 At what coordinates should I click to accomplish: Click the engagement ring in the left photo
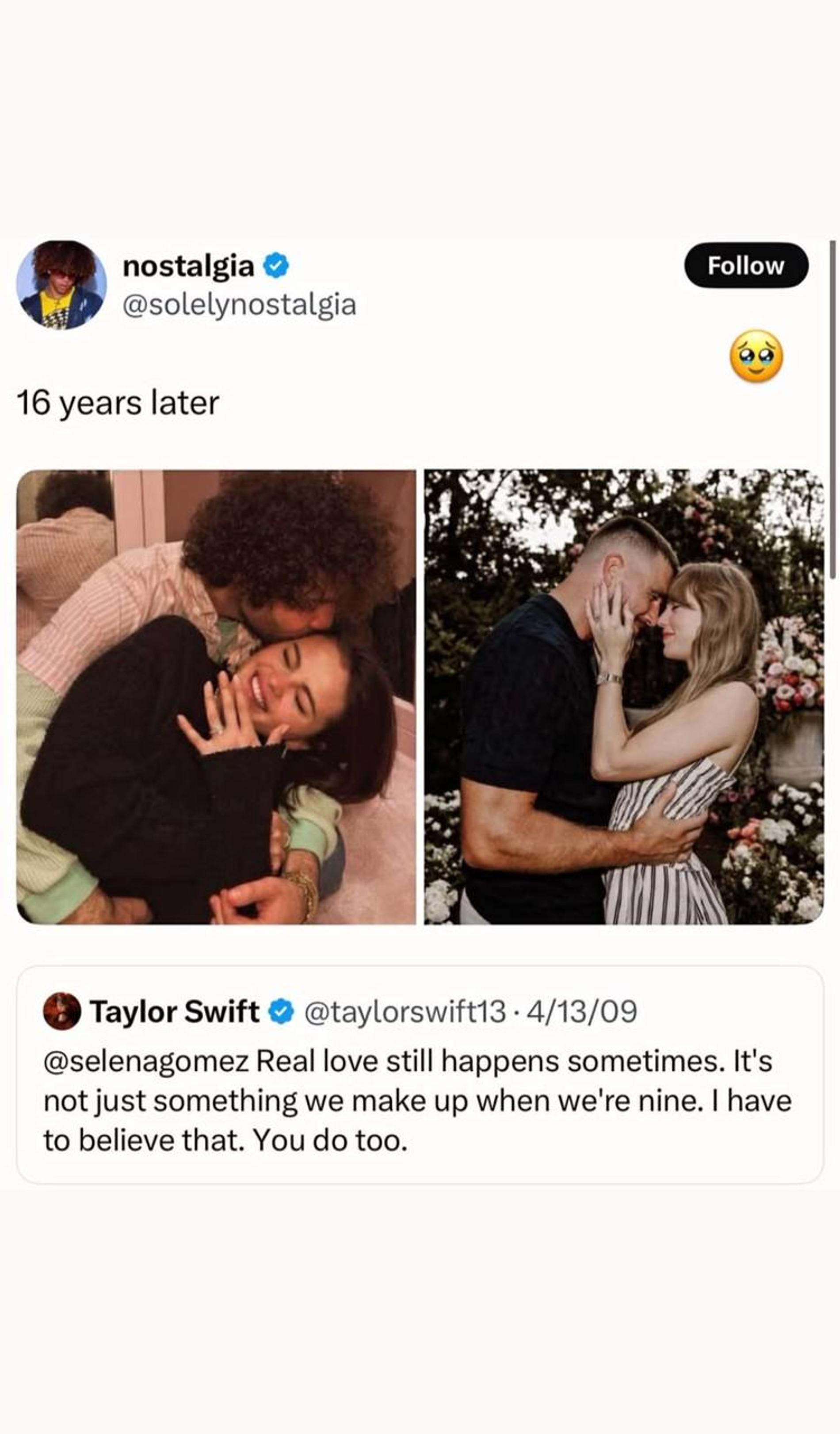(216, 730)
